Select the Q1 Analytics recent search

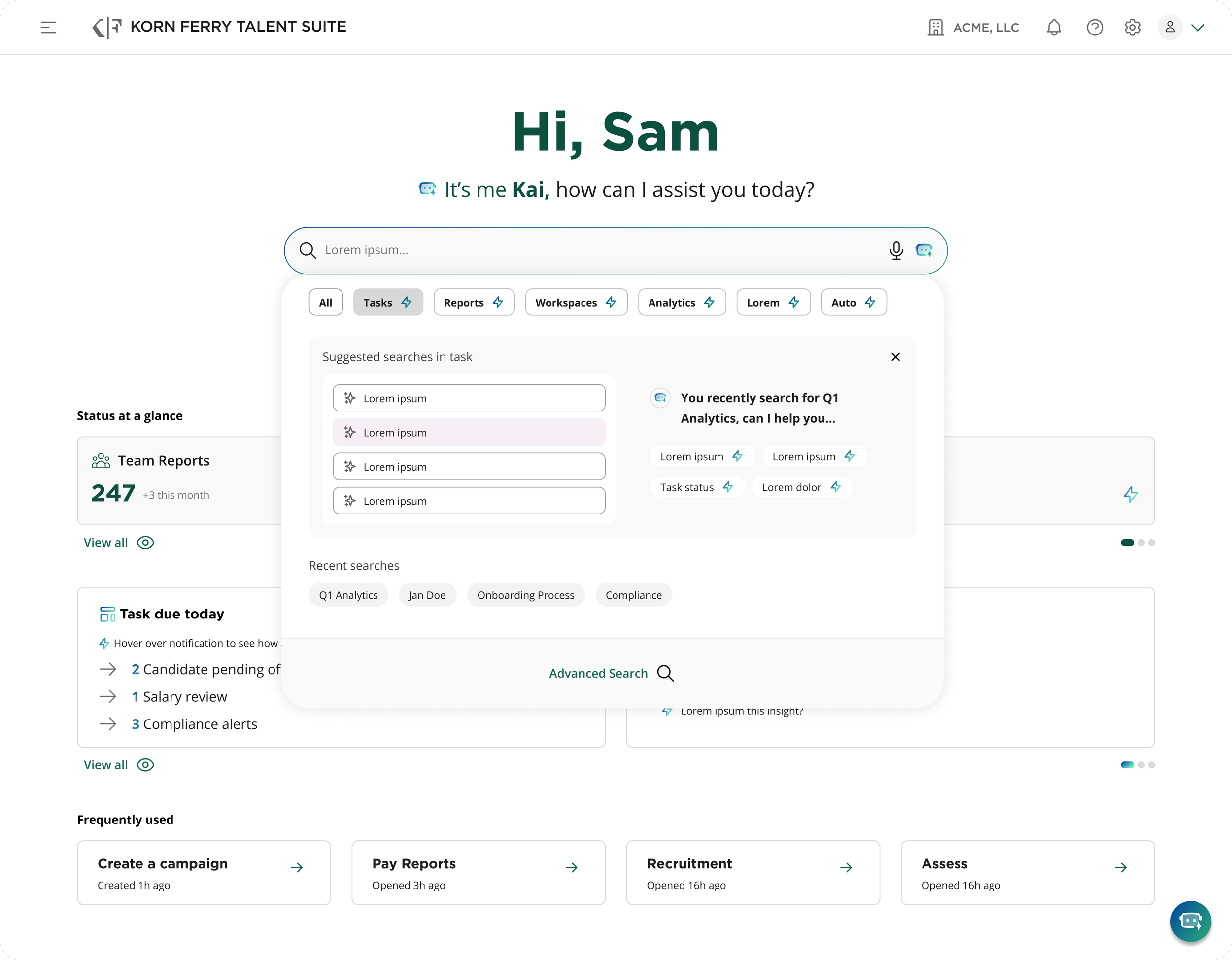348,594
